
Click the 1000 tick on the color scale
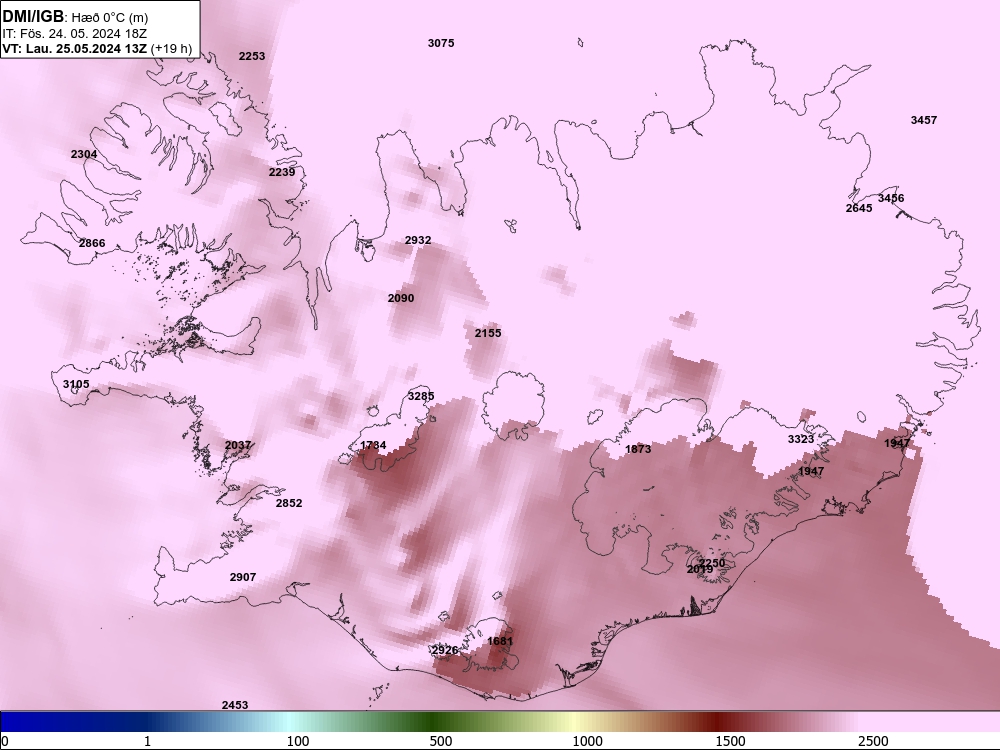pyautogui.click(x=587, y=741)
